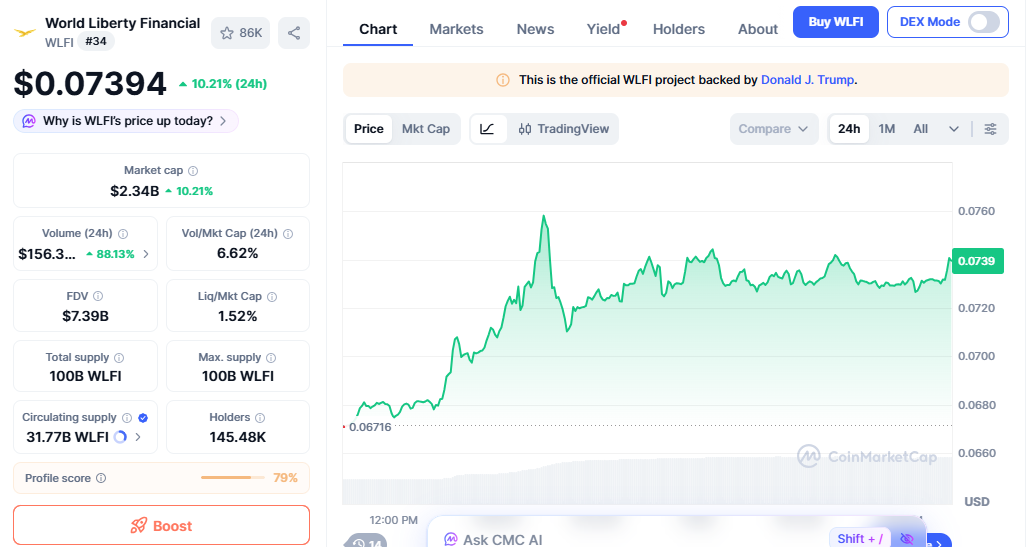Screen dimensions: 1026x547
Task: Open the Compare dropdown
Action: 773,129
